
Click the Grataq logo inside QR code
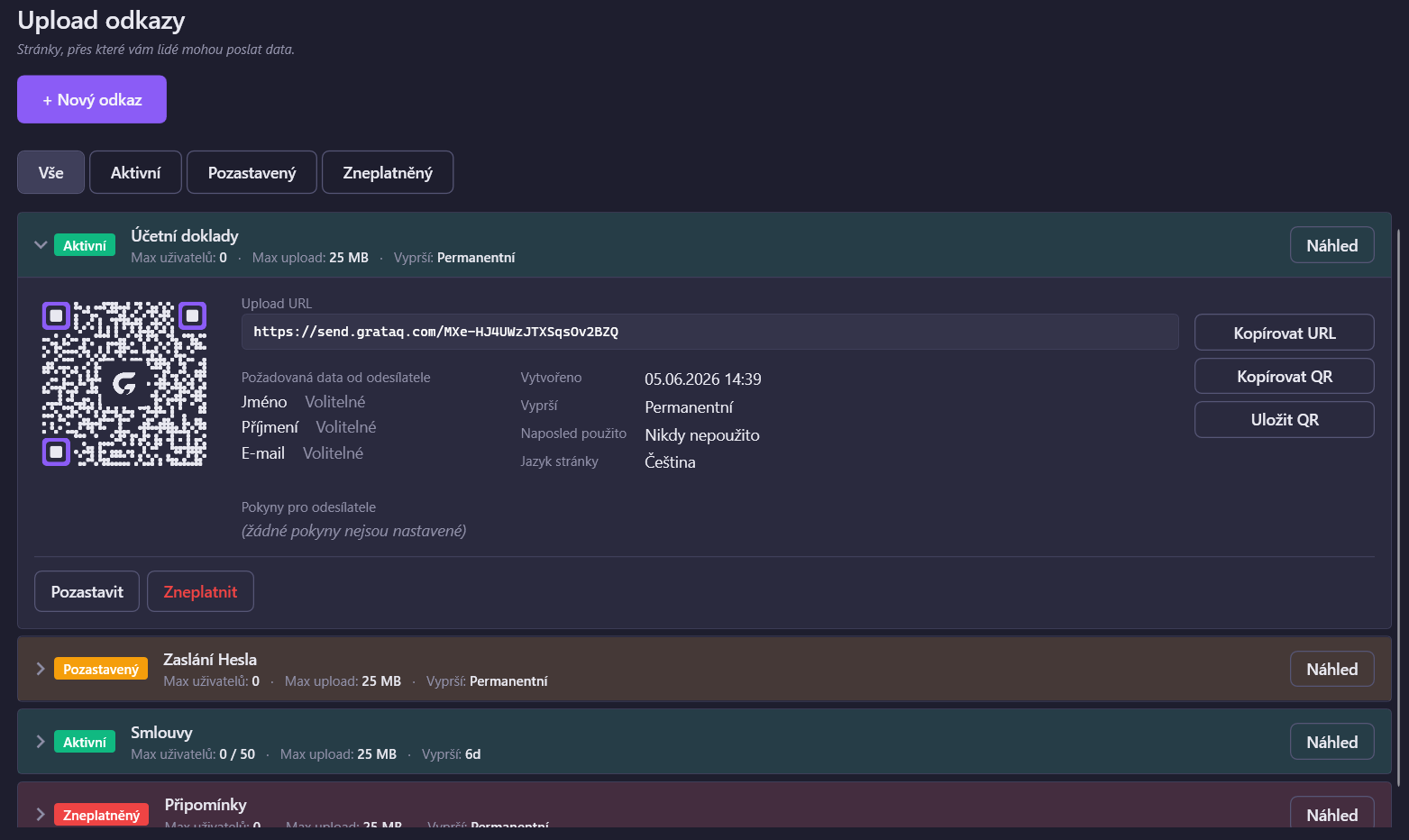tap(124, 384)
